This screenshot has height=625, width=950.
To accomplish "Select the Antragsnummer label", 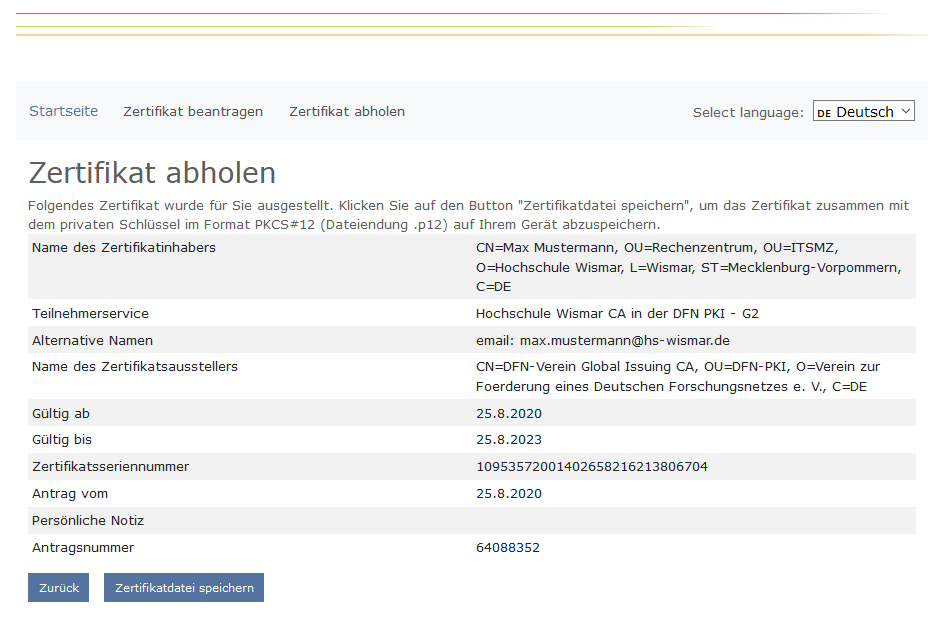I will pos(83,547).
